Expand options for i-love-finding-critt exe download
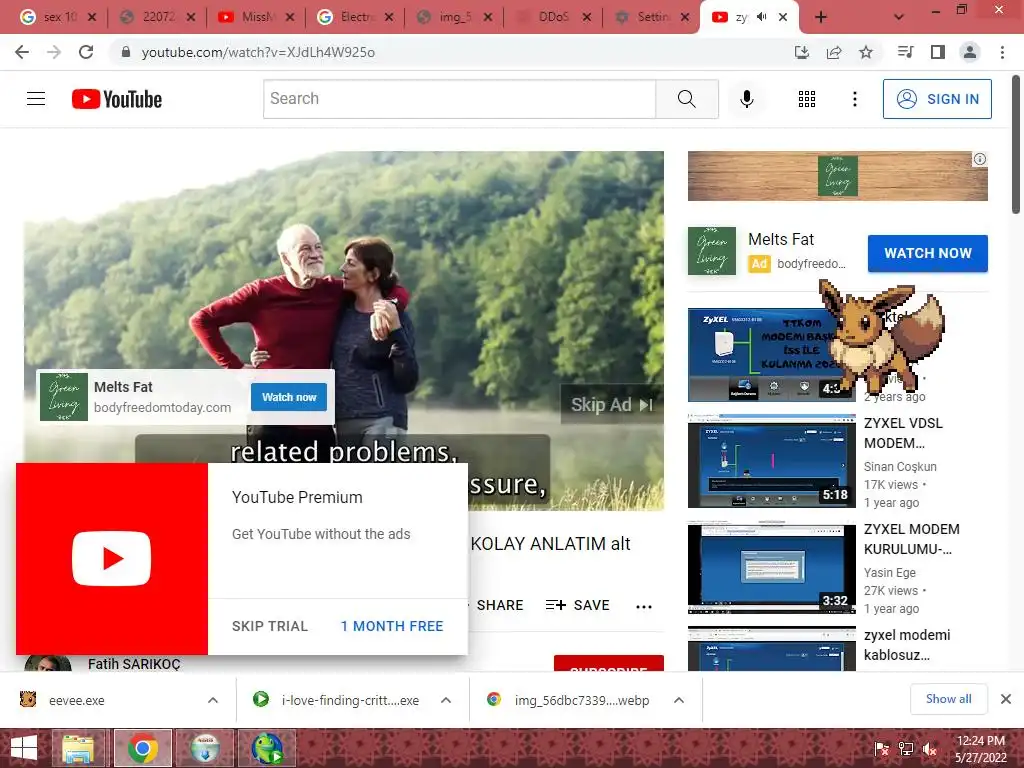 [446, 700]
